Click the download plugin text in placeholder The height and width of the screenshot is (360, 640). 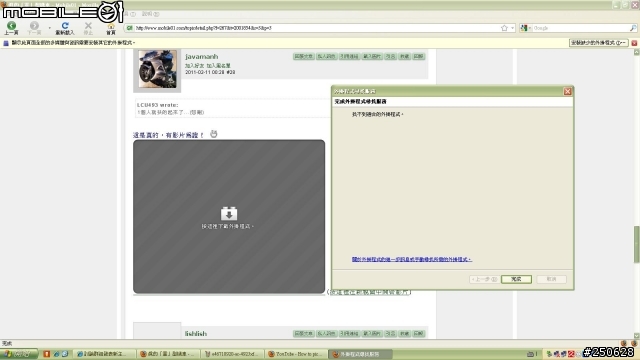click(x=227, y=226)
